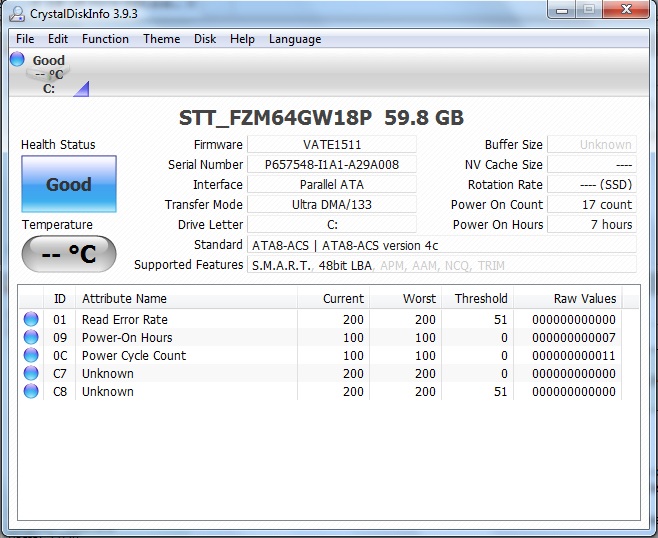The image size is (658, 538).
Task: Minimize the CrystalDiskInfo window
Action: coord(561,10)
